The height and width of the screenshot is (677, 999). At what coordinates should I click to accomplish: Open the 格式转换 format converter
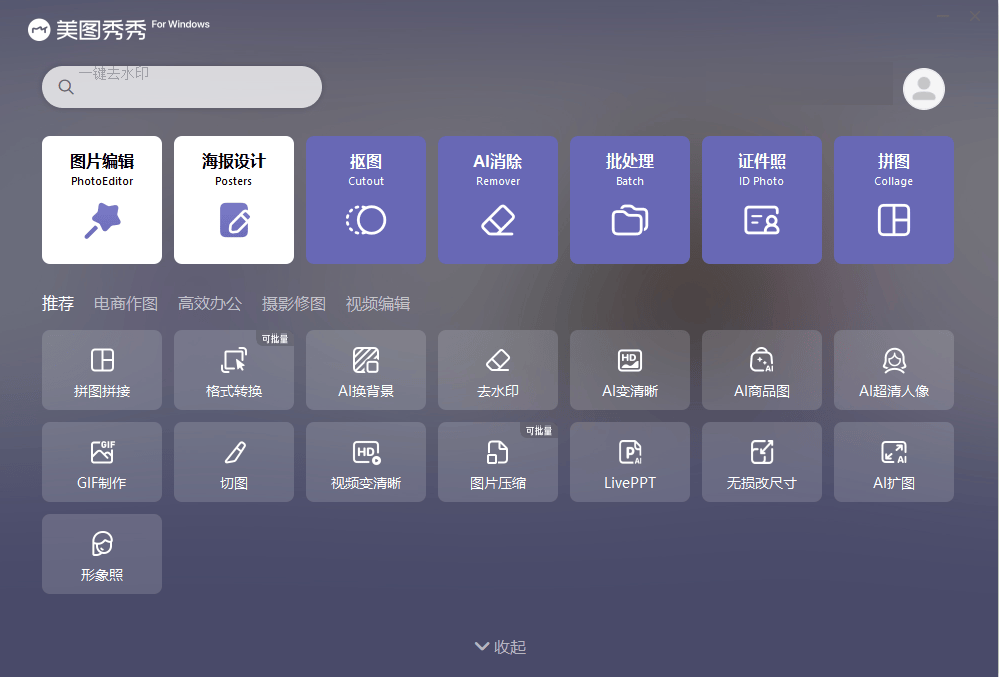point(234,369)
